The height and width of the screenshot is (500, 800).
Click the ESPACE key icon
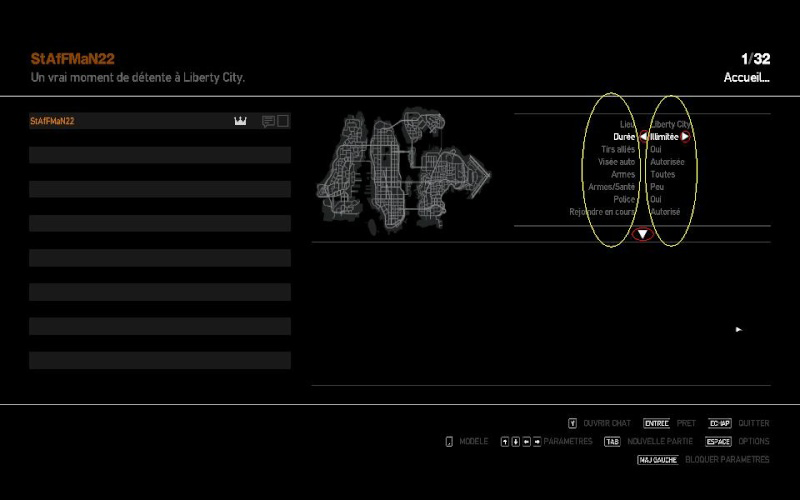(718, 442)
